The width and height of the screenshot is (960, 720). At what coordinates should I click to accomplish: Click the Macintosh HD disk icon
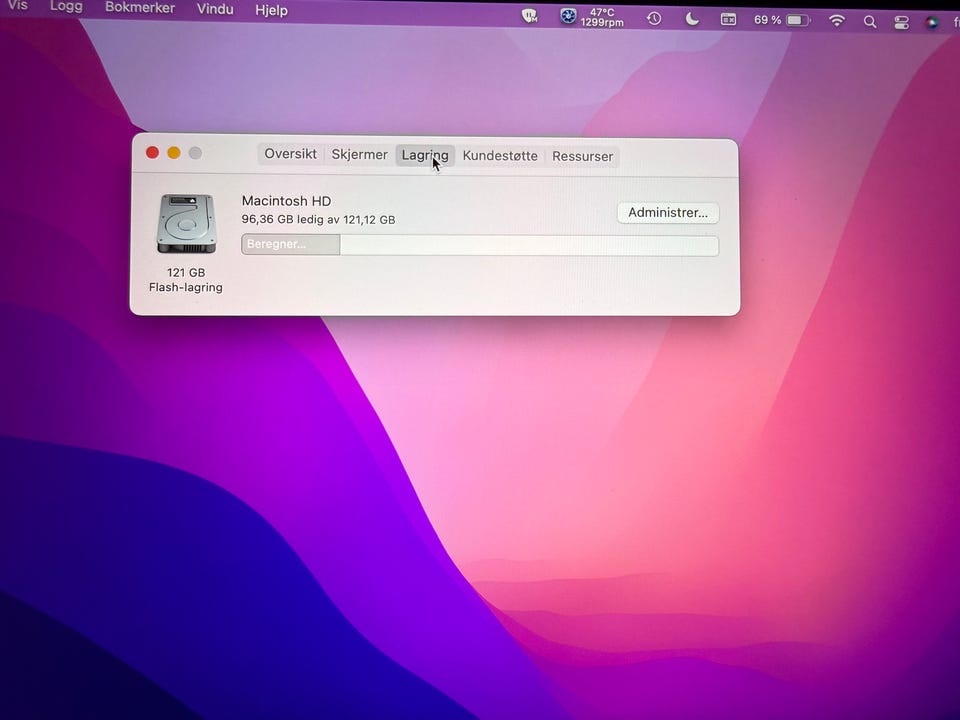click(x=186, y=225)
